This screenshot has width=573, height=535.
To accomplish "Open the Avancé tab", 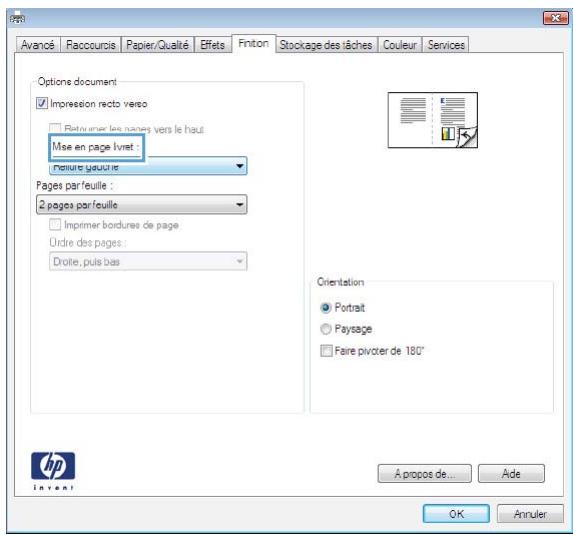I will (38, 45).
